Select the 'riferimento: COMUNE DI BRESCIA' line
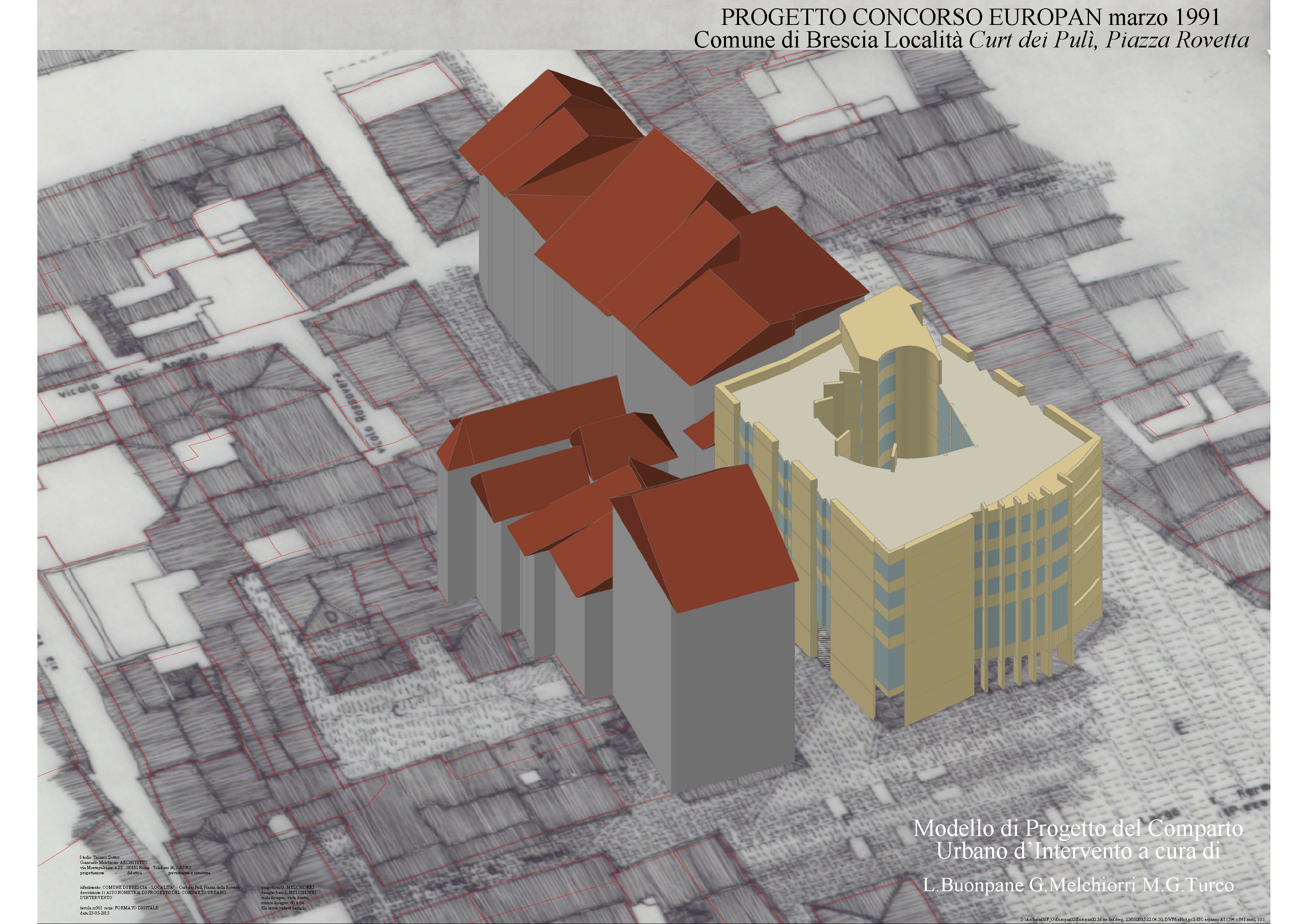Viewport: 1308px width, 924px height. click(x=160, y=887)
